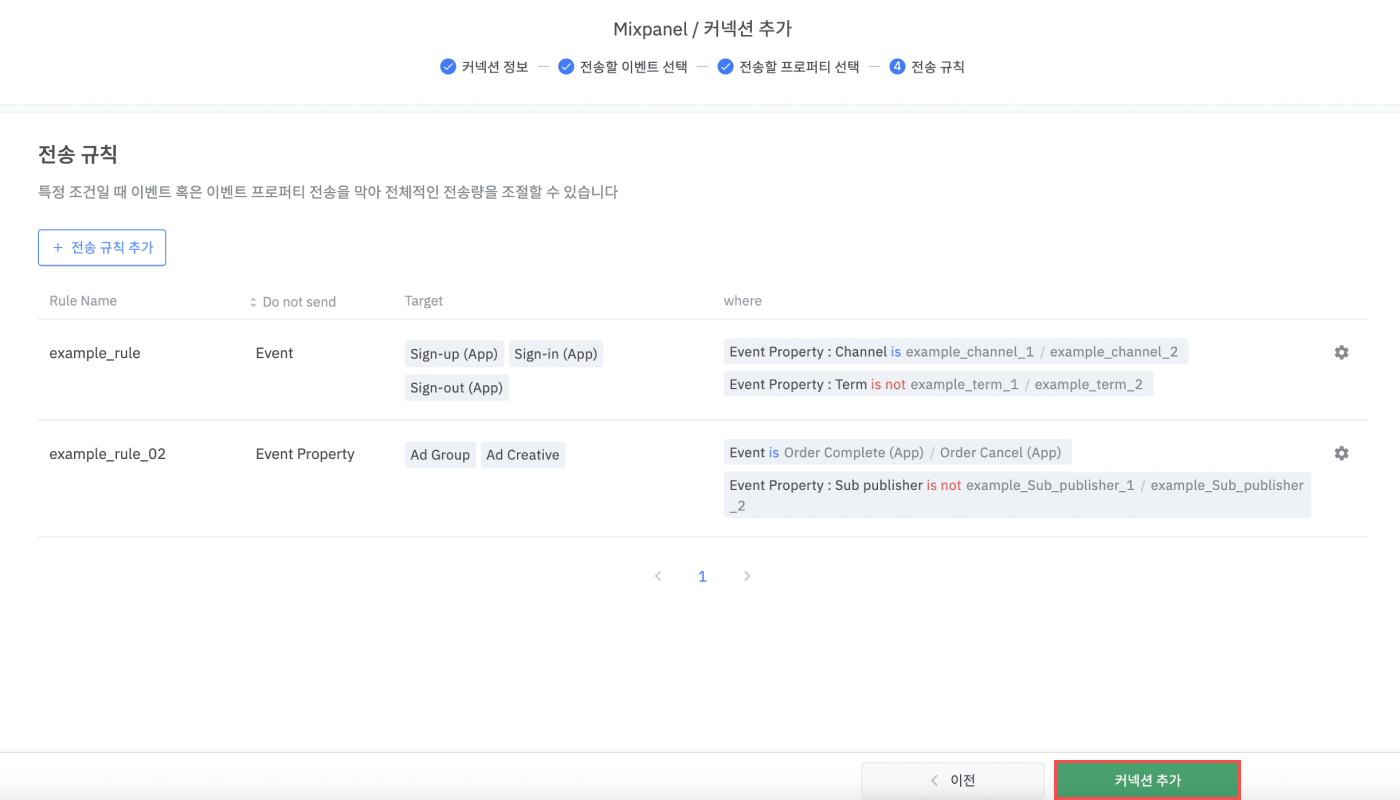This screenshot has width=1400, height=800.
Task: Click the green 커넥션 추가 button
Action: [x=1147, y=781]
